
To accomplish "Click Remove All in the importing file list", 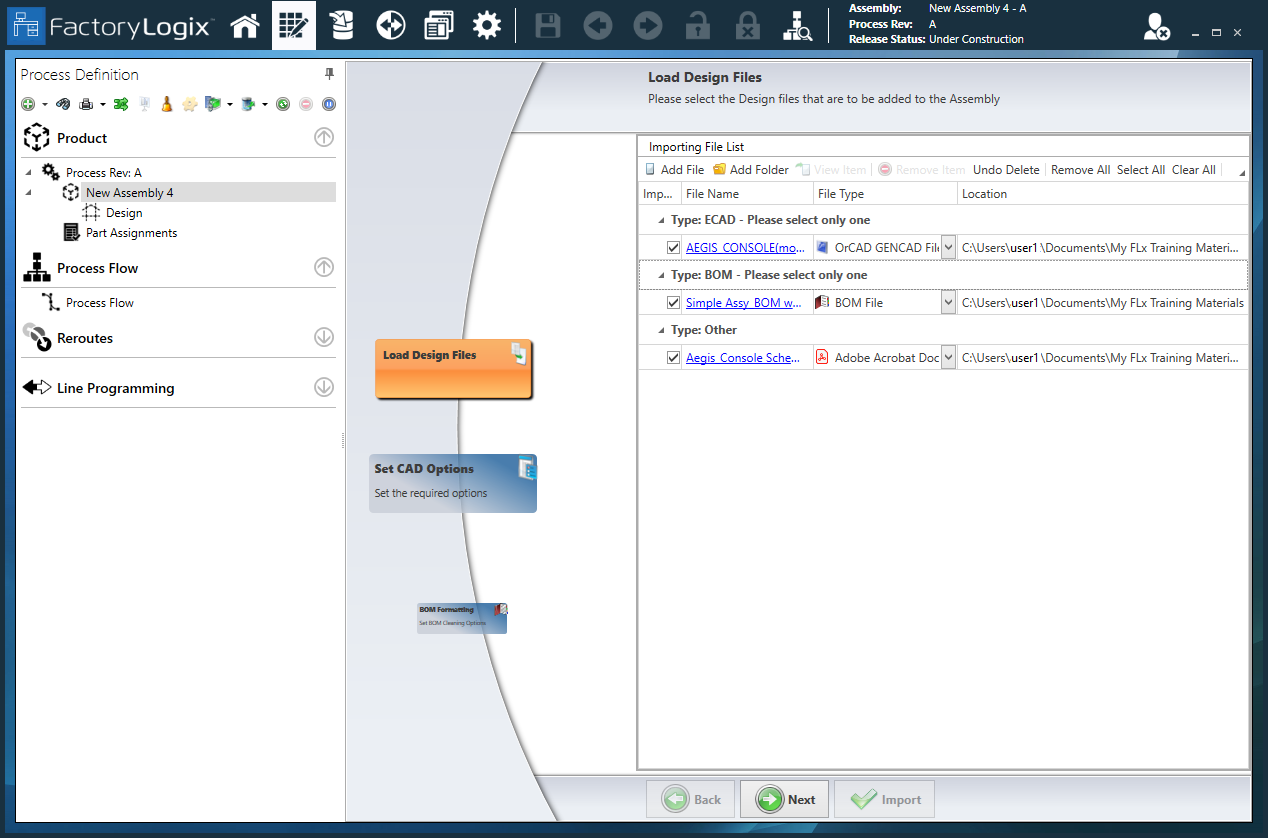I will pos(1080,169).
